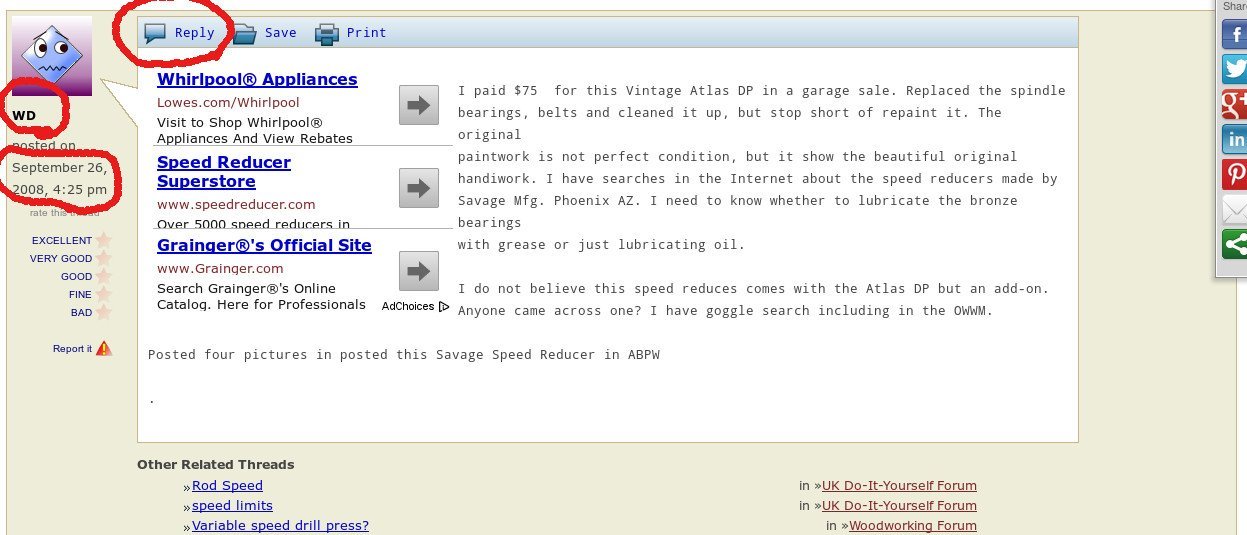This screenshot has height=535, width=1247.
Task: Go to the Woodworking Forum link
Action: [x=913, y=525]
